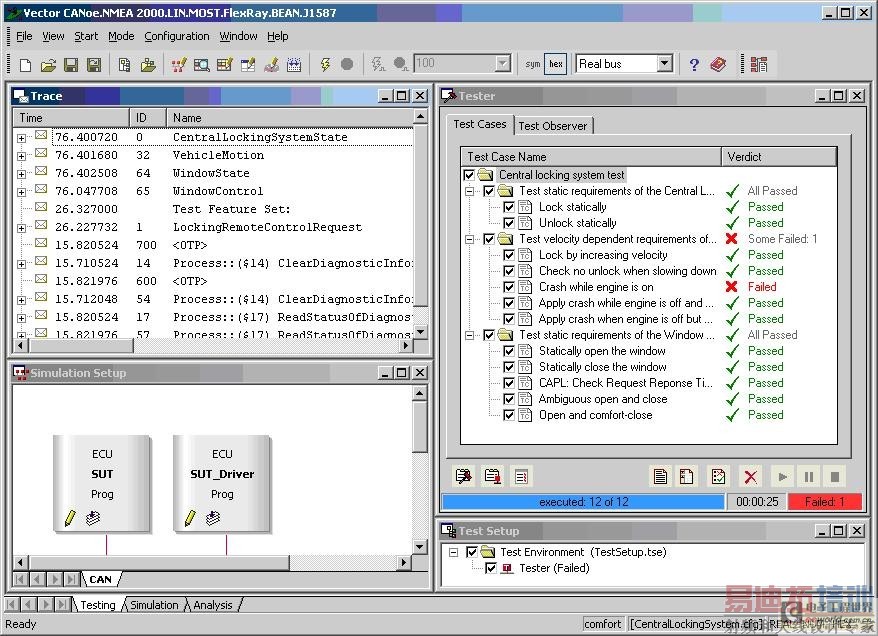Select the CAN tab in Simulation Setup
The height and width of the screenshot is (636, 878).
point(101,579)
